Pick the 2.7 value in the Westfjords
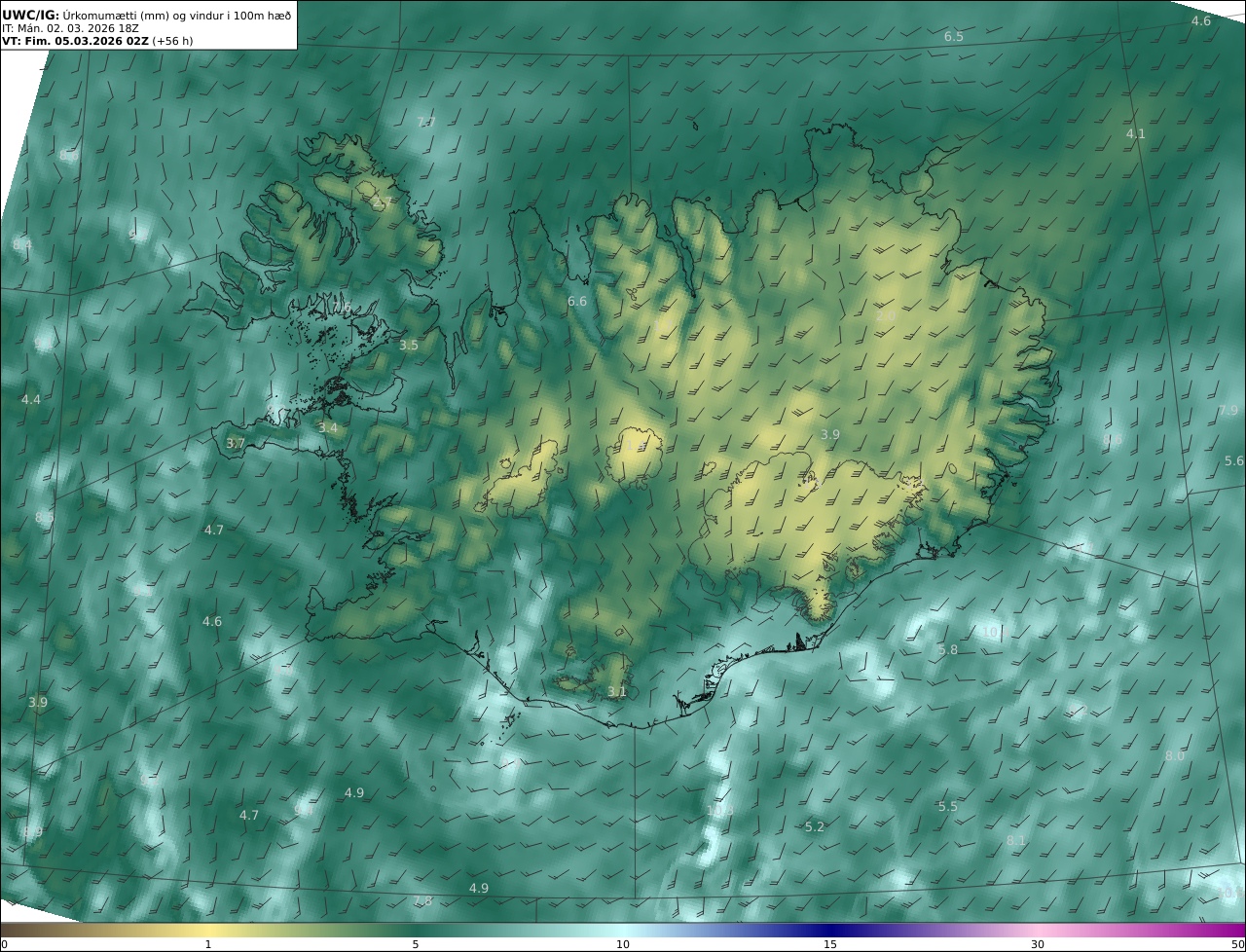This screenshot has height=952, width=1246. click(383, 203)
